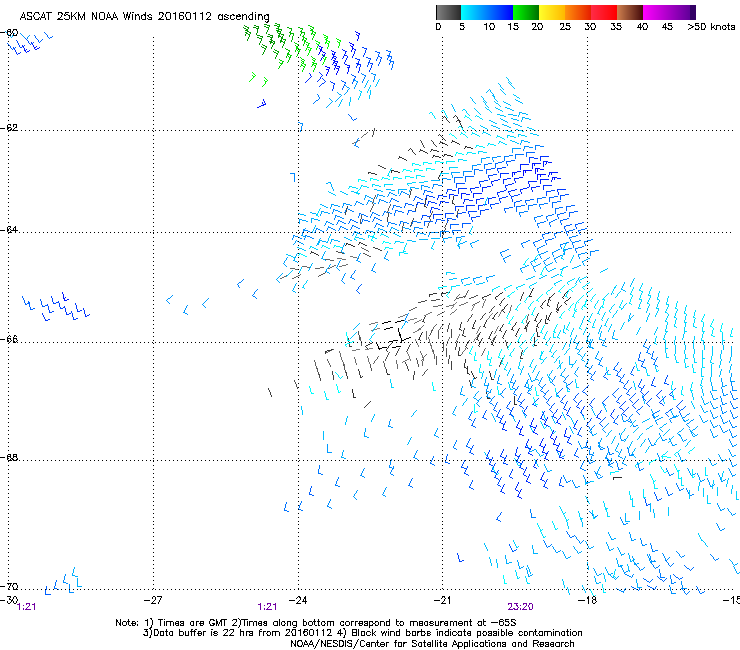Click the legend value '40'
The width and height of the screenshot is (740, 650).
pyautogui.click(x=642, y=27)
